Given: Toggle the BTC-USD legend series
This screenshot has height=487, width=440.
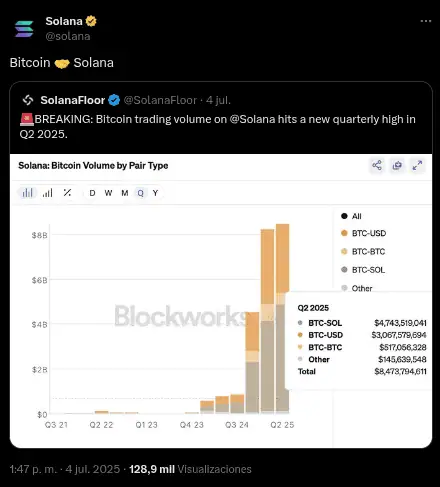Looking at the screenshot, I should point(363,233).
